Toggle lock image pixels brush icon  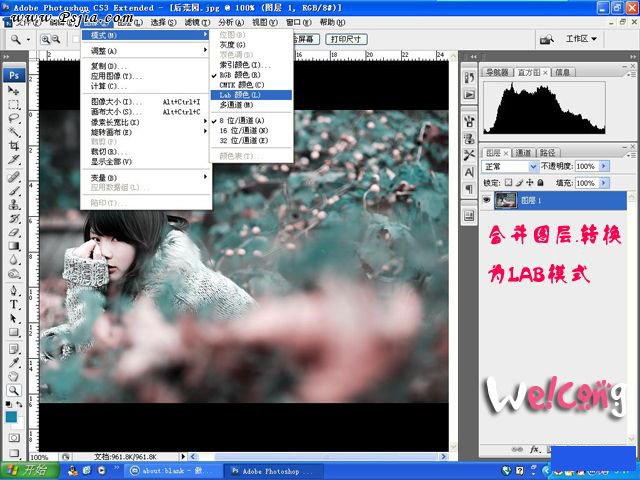[519, 182]
